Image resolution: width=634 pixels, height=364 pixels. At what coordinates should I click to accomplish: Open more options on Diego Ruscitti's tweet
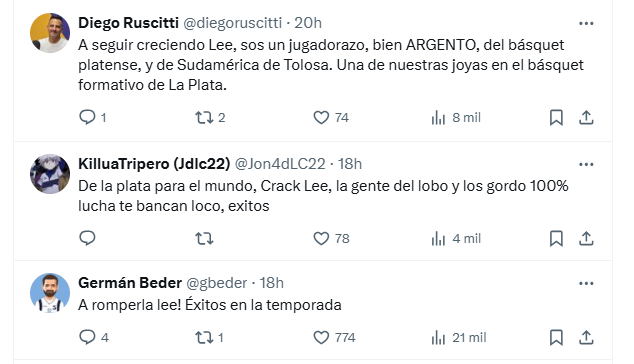click(x=586, y=23)
